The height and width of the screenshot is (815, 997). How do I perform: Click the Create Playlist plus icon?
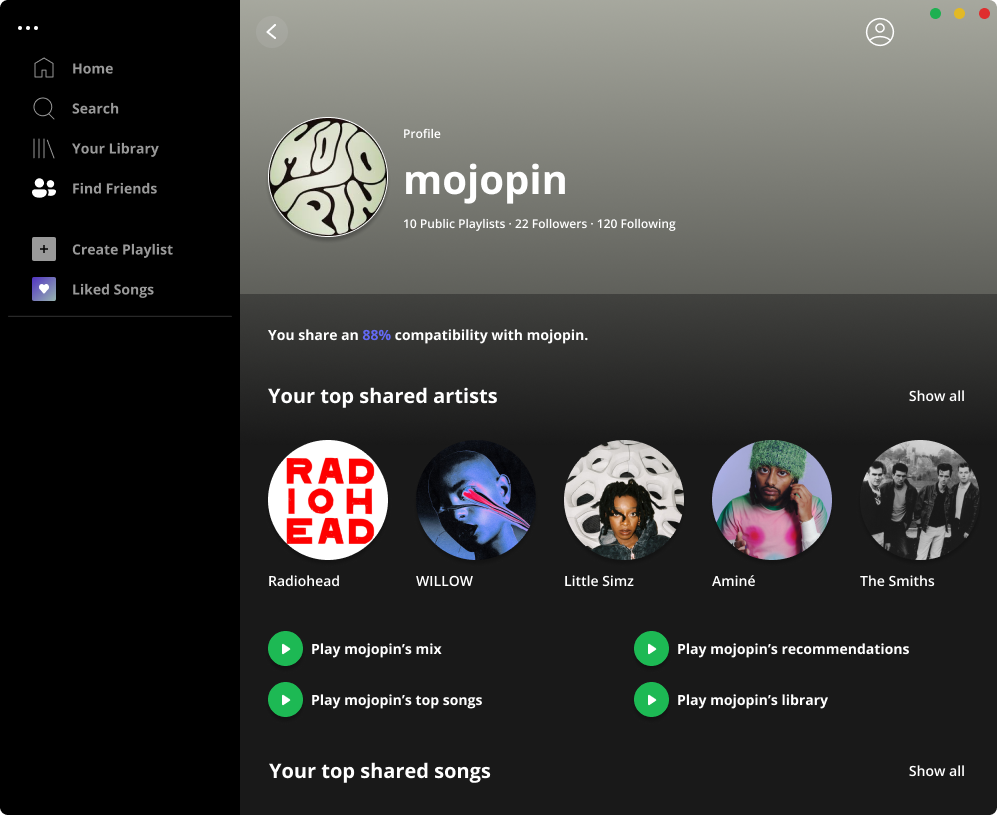[44, 249]
